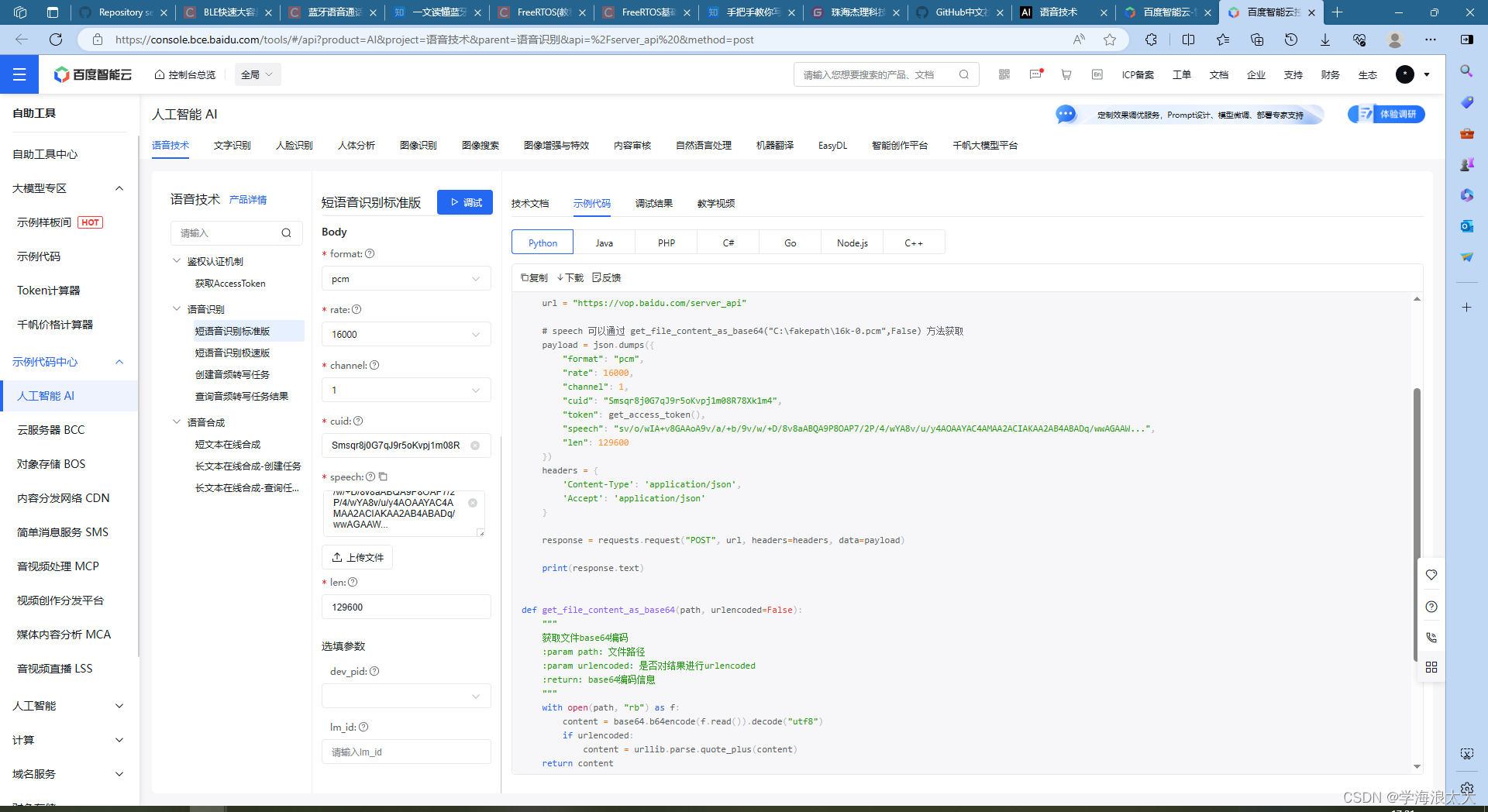1488x812 pixels.
Task: Collapse the 语音识别 tree node
Action: (177, 308)
